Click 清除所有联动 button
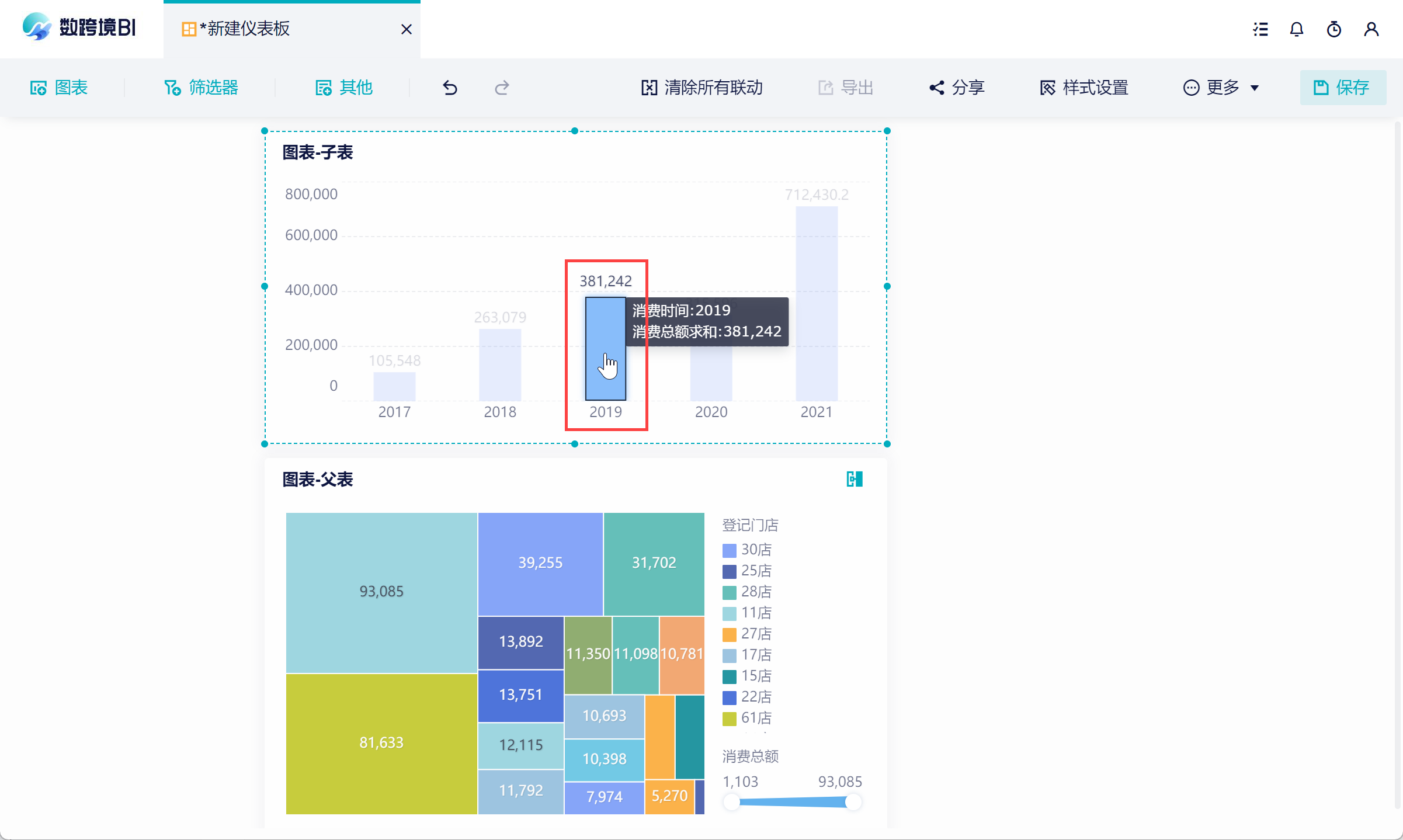 tap(702, 88)
